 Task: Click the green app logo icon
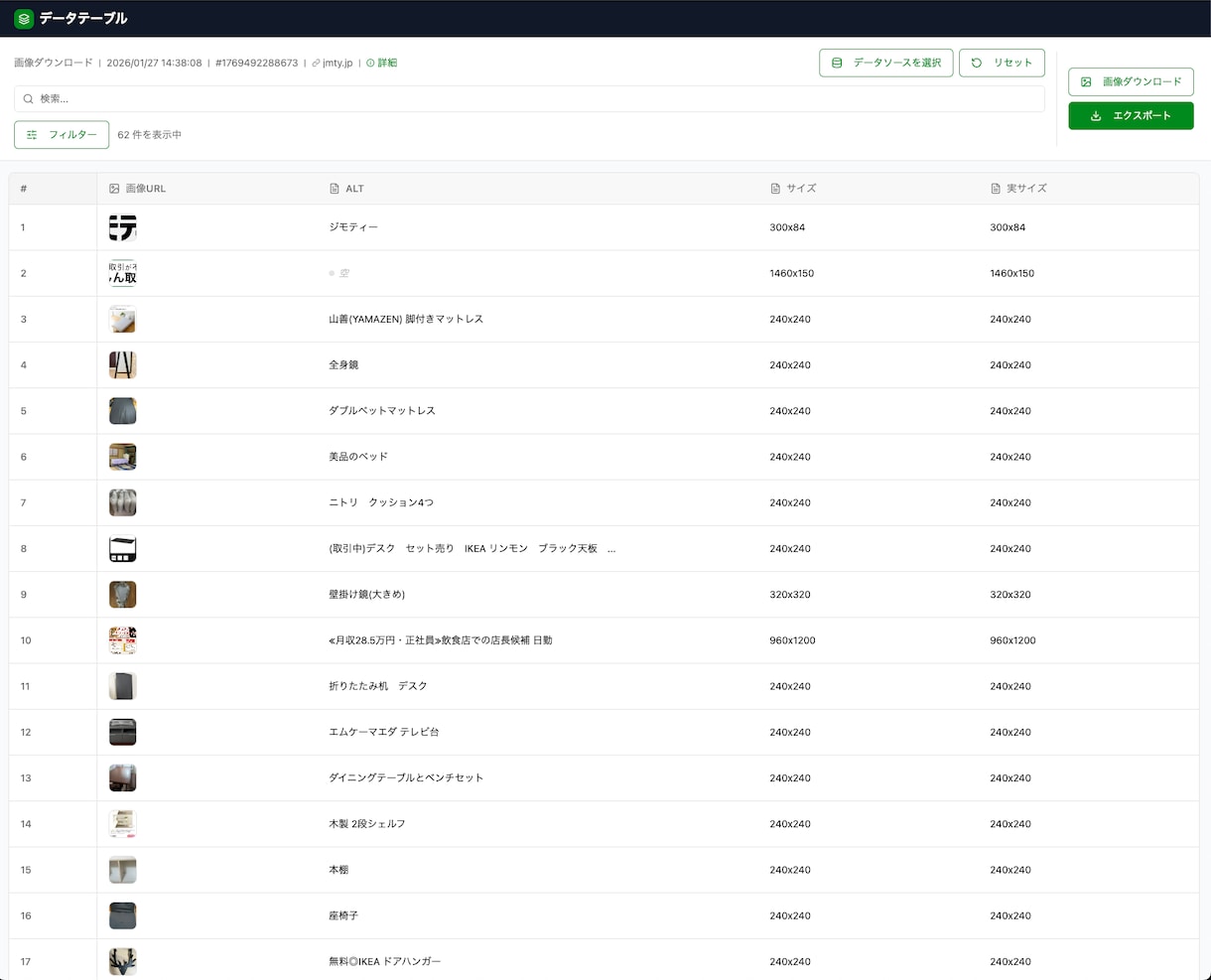tap(24, 18)
